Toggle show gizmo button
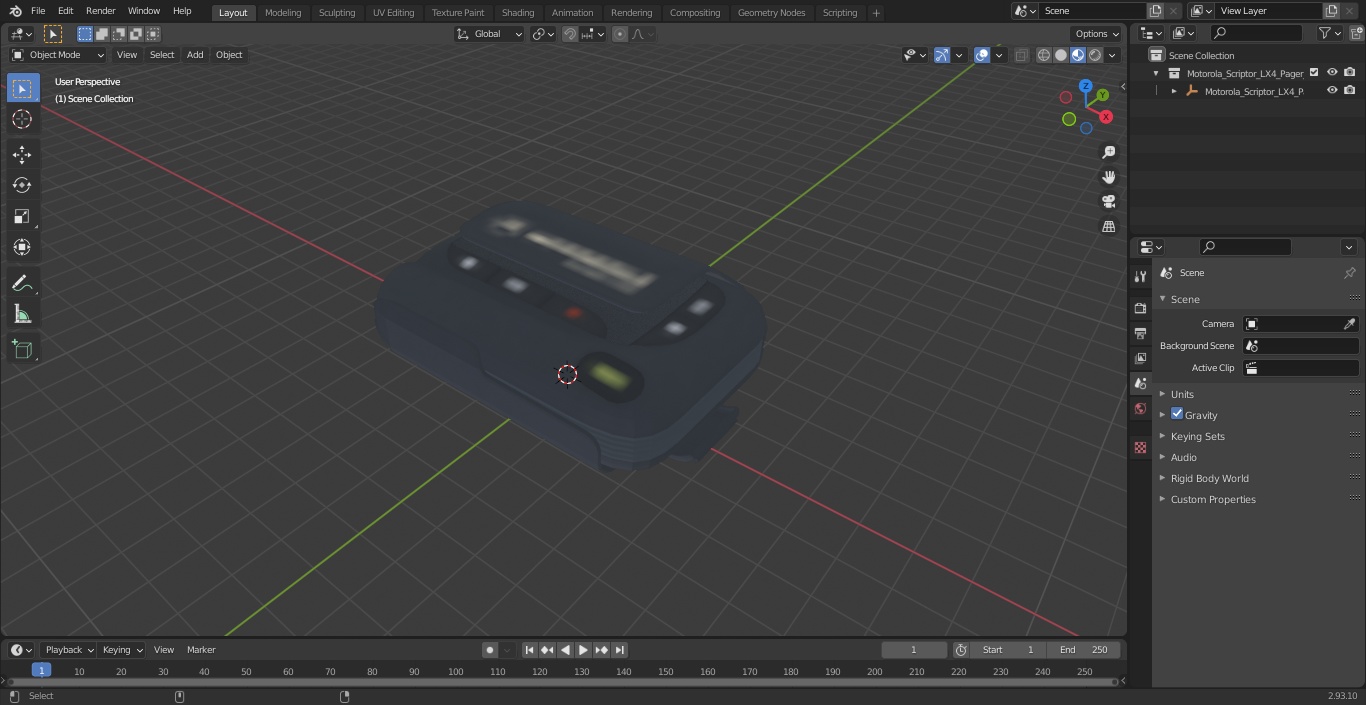This screenshot has width=1366, height=705. (941, 55)
